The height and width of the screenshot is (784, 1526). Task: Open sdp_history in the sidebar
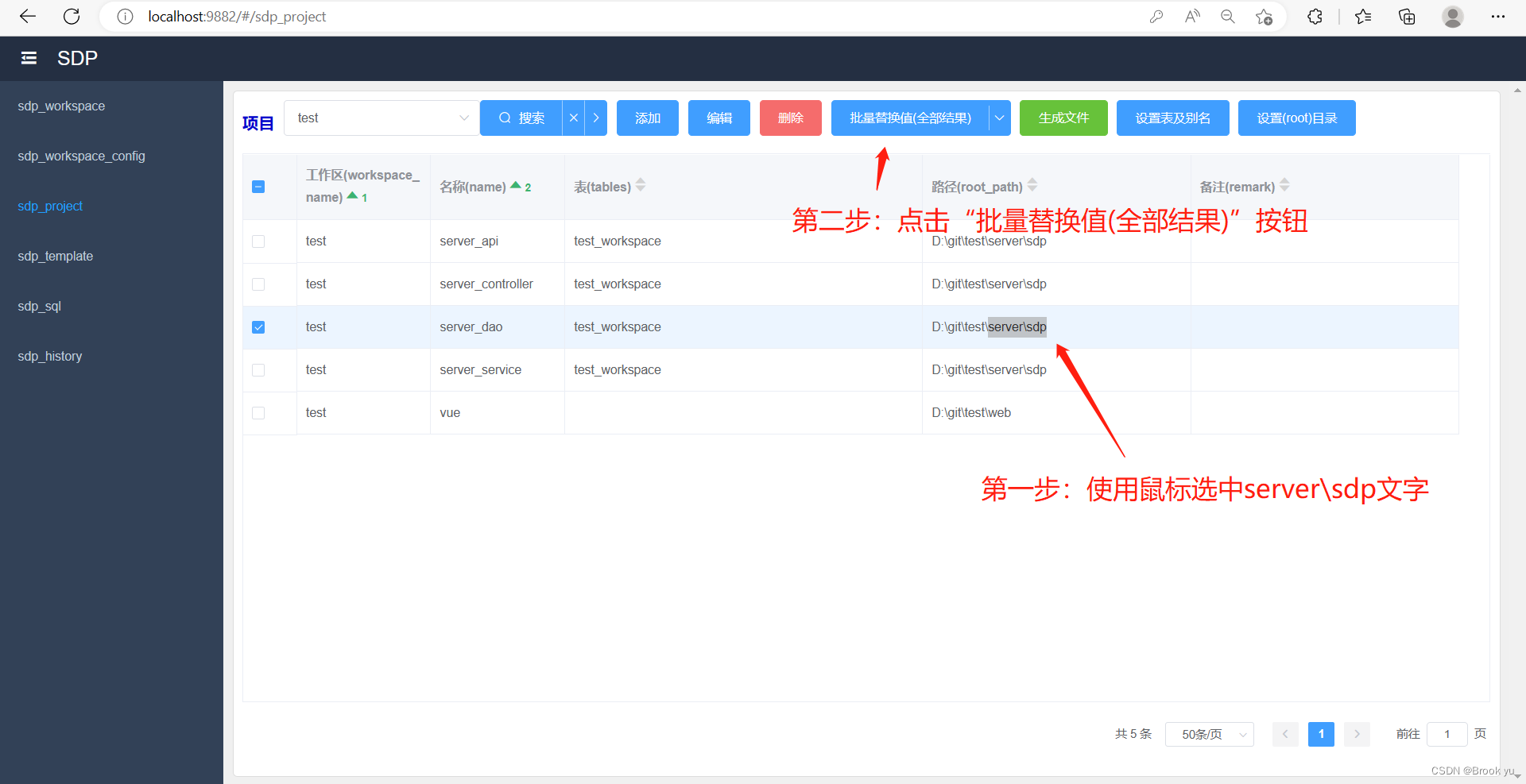click(x=50, y=356)
